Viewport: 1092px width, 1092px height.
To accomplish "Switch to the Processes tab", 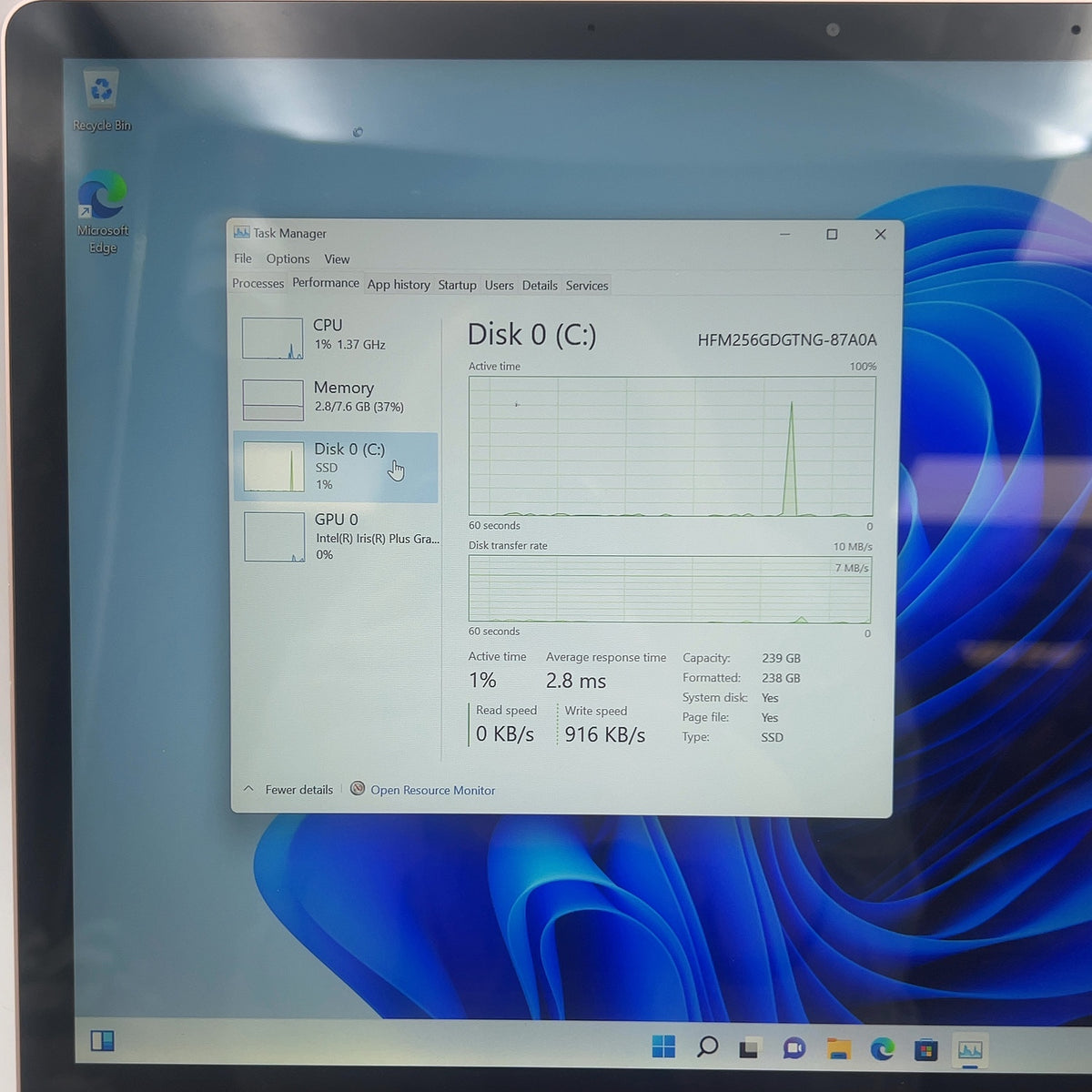I will pos(258,284).
